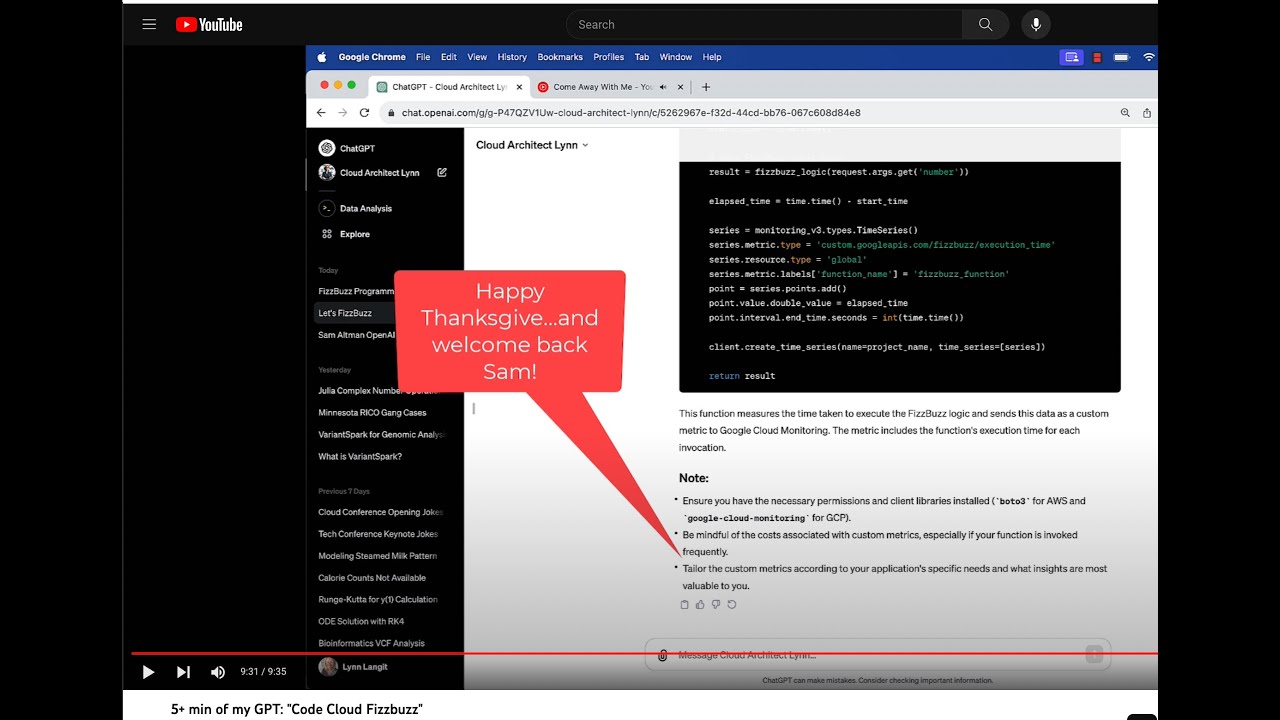Open the Sam Altman OpenAI chat
This screenshot has height=720, width=1280.
point(356,335)
